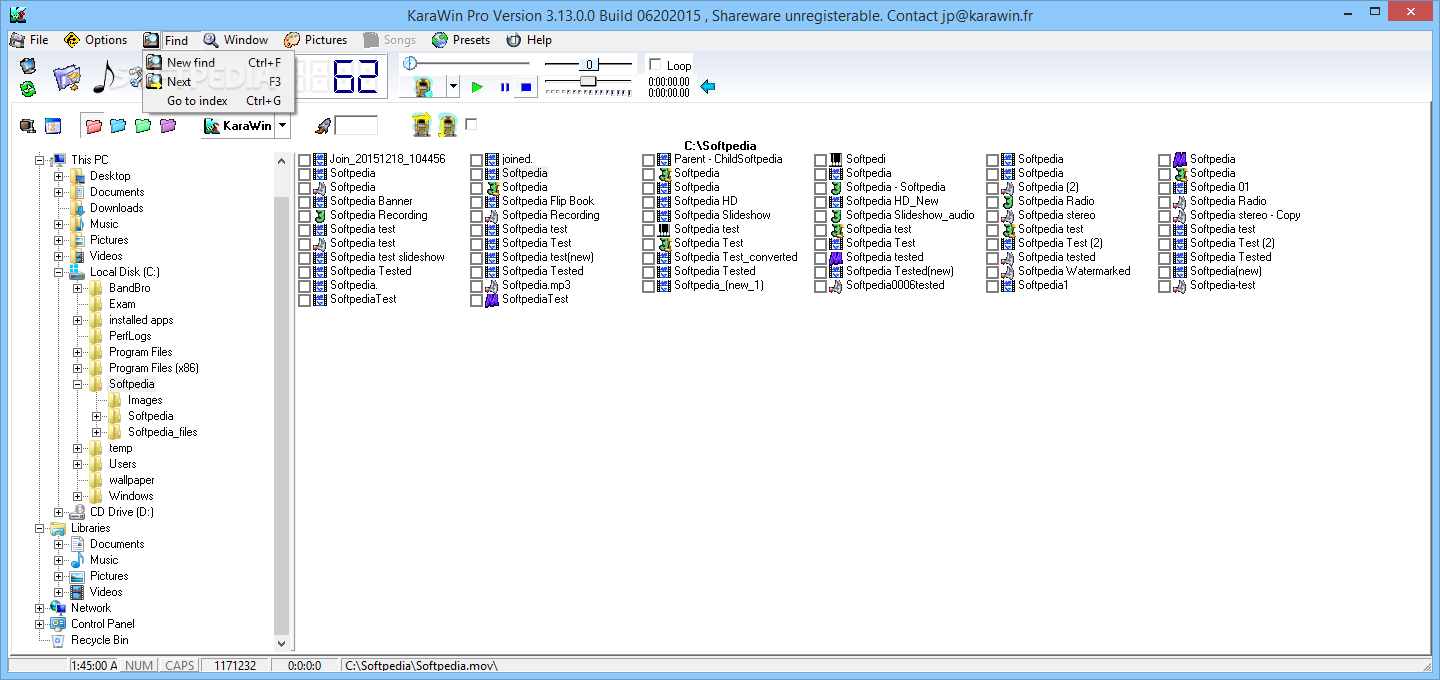Click the blue left arrow icon near timer

click(708, 87)
